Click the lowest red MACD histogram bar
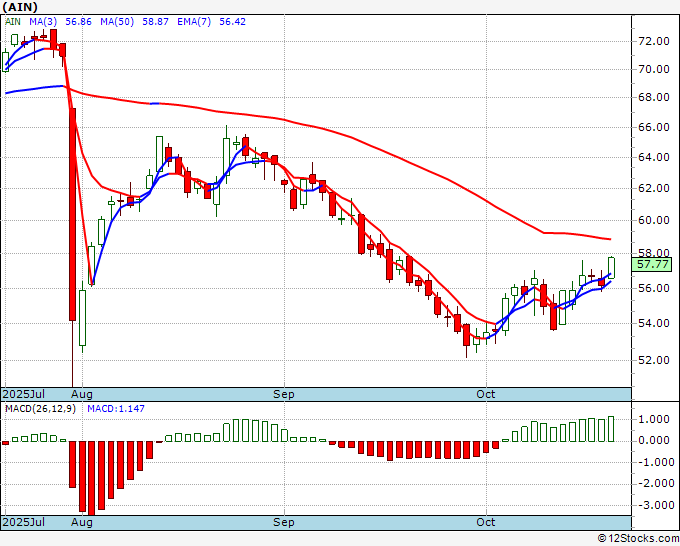680x546 pixels. (x=92, y=478)
